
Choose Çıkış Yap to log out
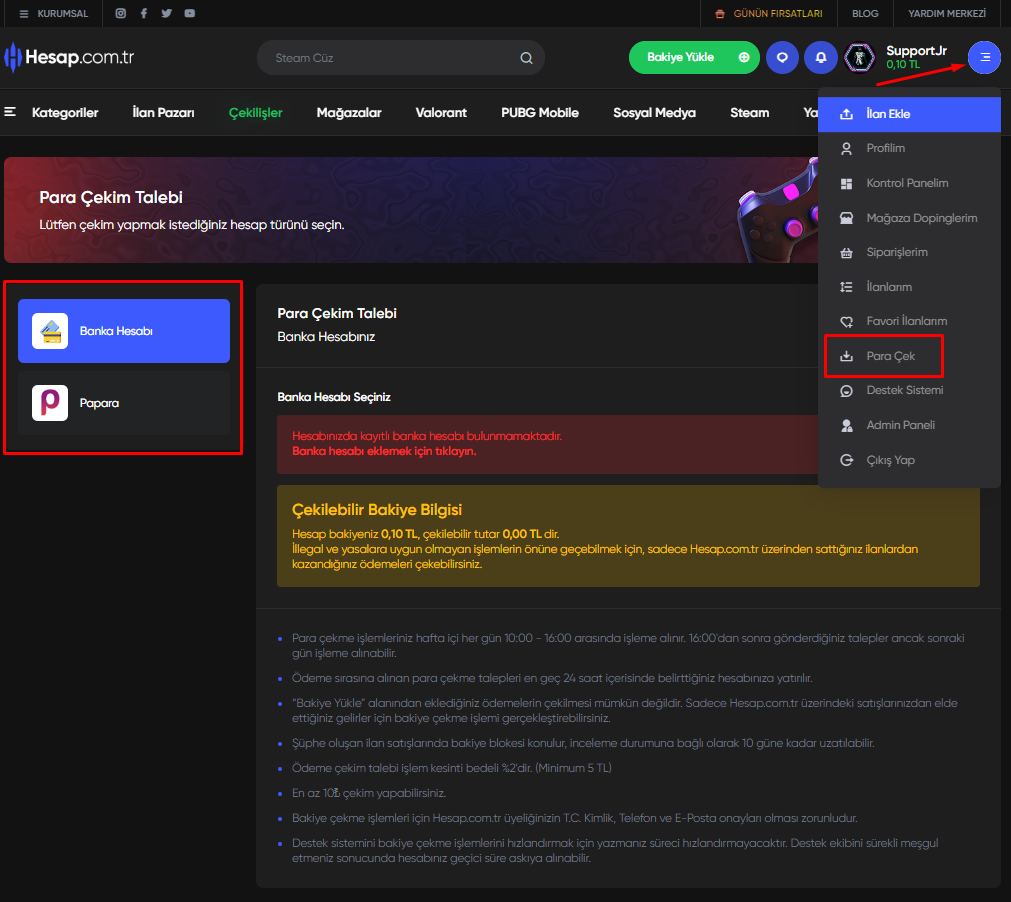coord(909,460)
